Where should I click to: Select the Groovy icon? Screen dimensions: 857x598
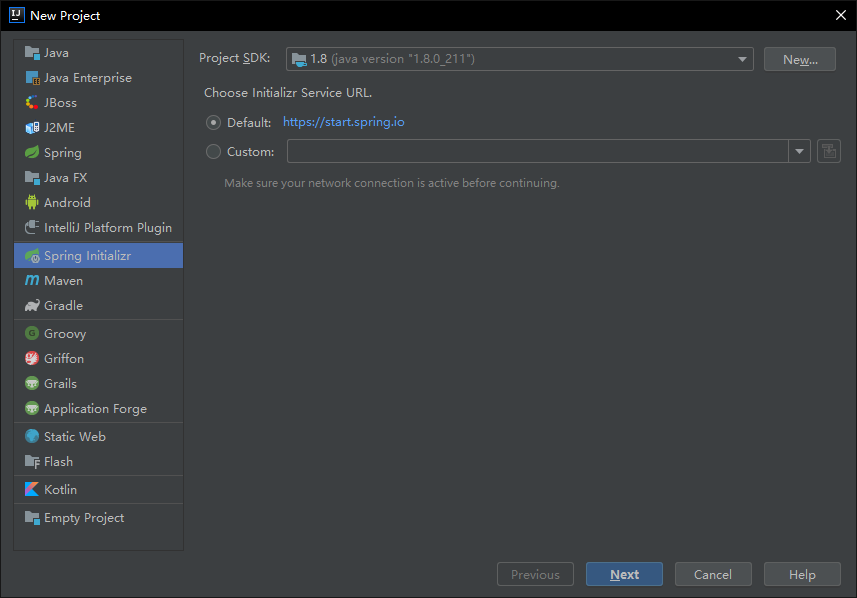click(x=32, y=333)
